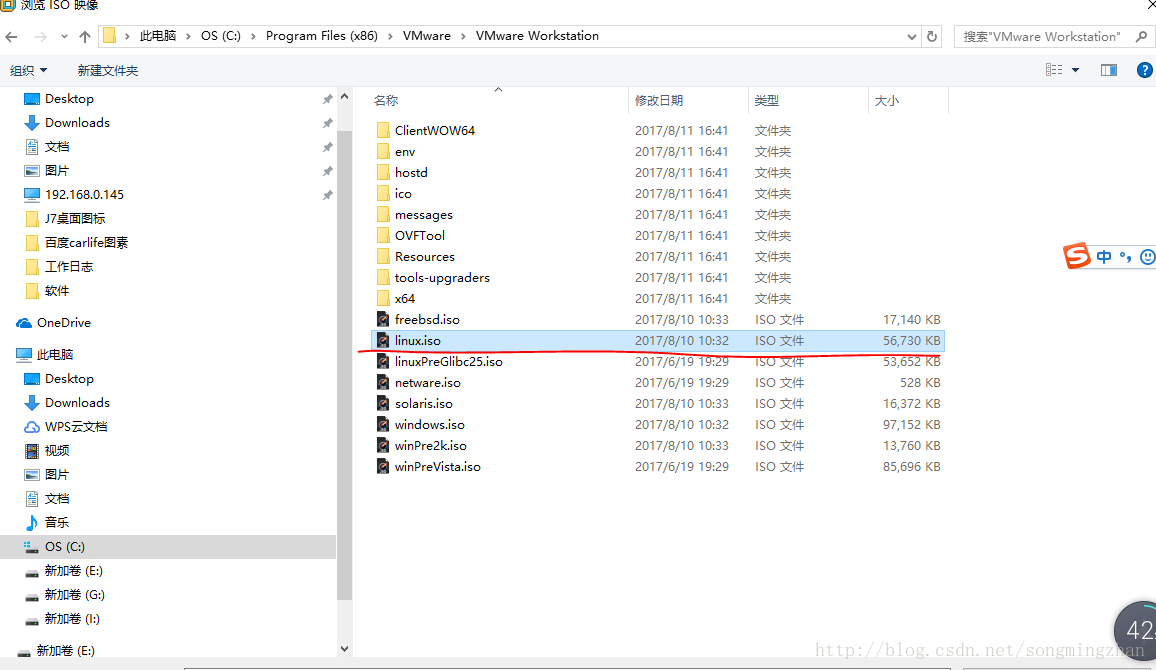Select the messages folder
Image resolution: width=1156 pixels, height=670 pixels.
click(x=423, y=214)
